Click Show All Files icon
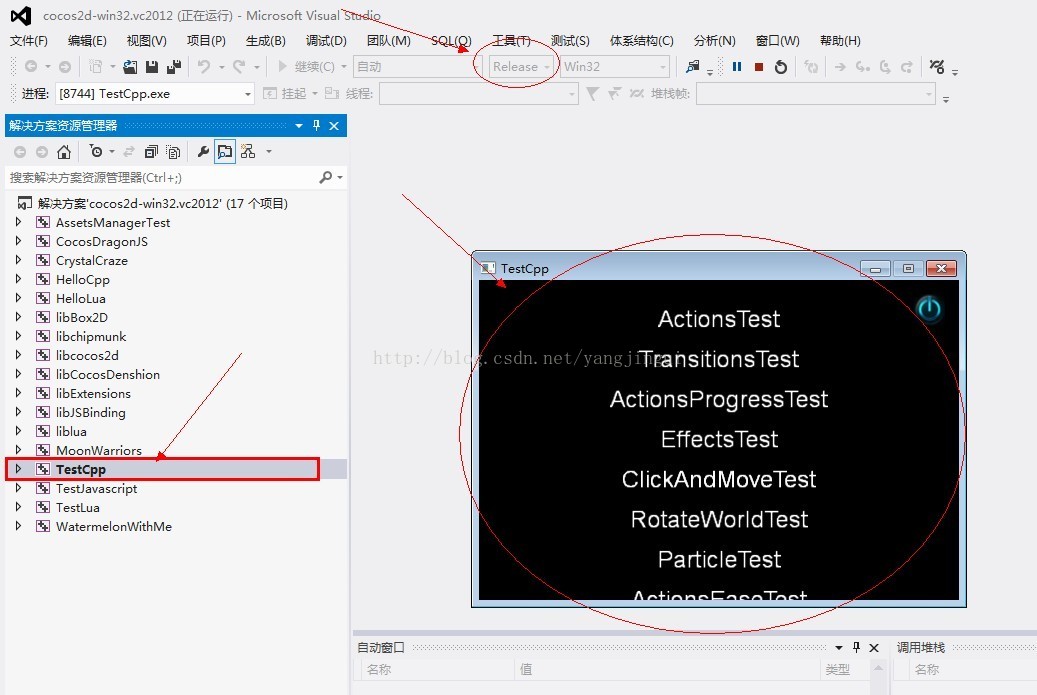The height and width of the screenshot is (695, 1037). pos(173,152)
